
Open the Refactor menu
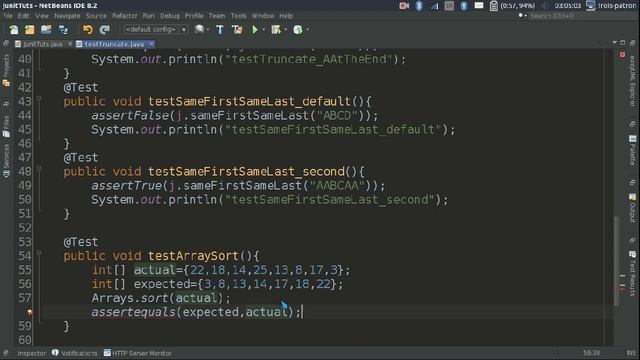point(125,16)
